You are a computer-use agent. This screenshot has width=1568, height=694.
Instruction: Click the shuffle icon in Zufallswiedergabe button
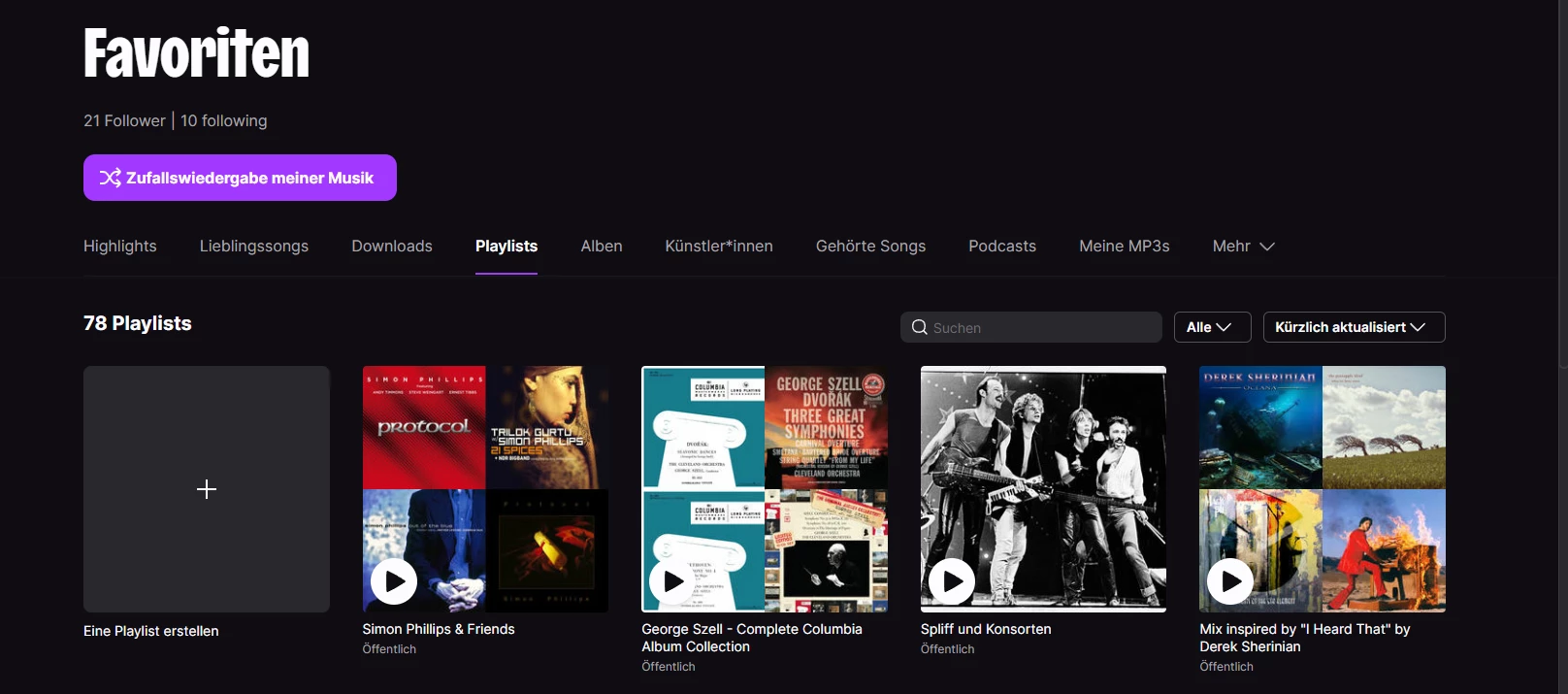click(x=111, y=178)
